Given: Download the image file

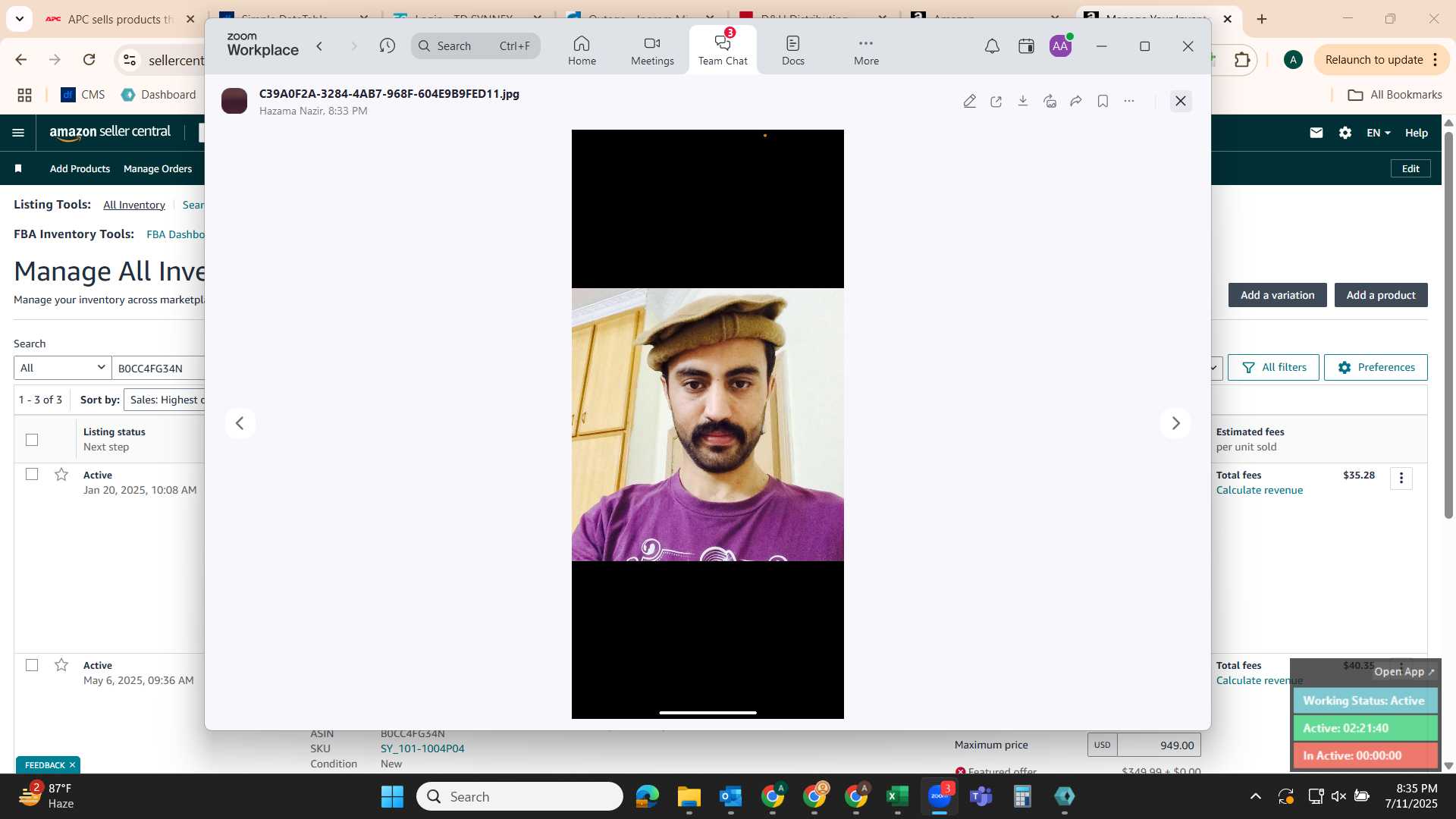Looking at the screenshot, I should point(1023,101).
